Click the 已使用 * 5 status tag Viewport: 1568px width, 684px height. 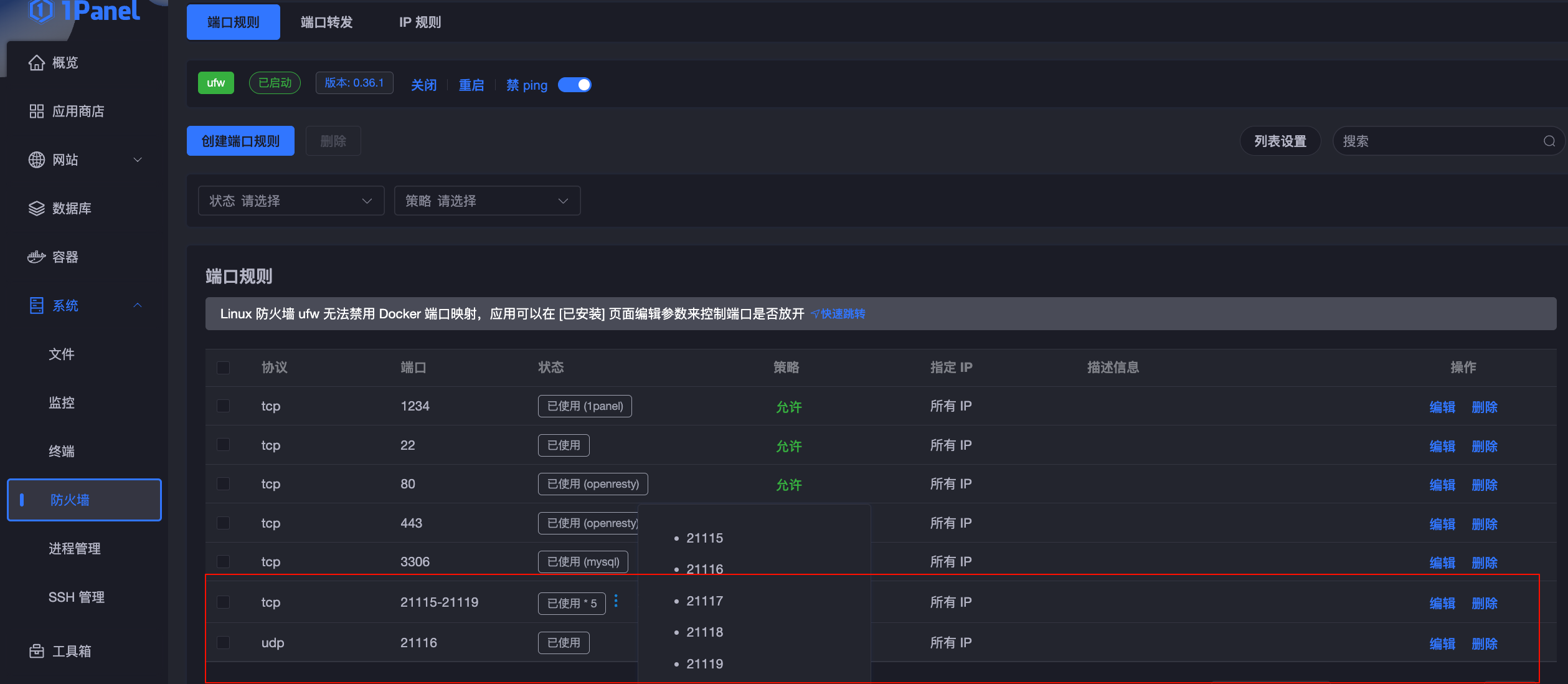coord(572,604)
